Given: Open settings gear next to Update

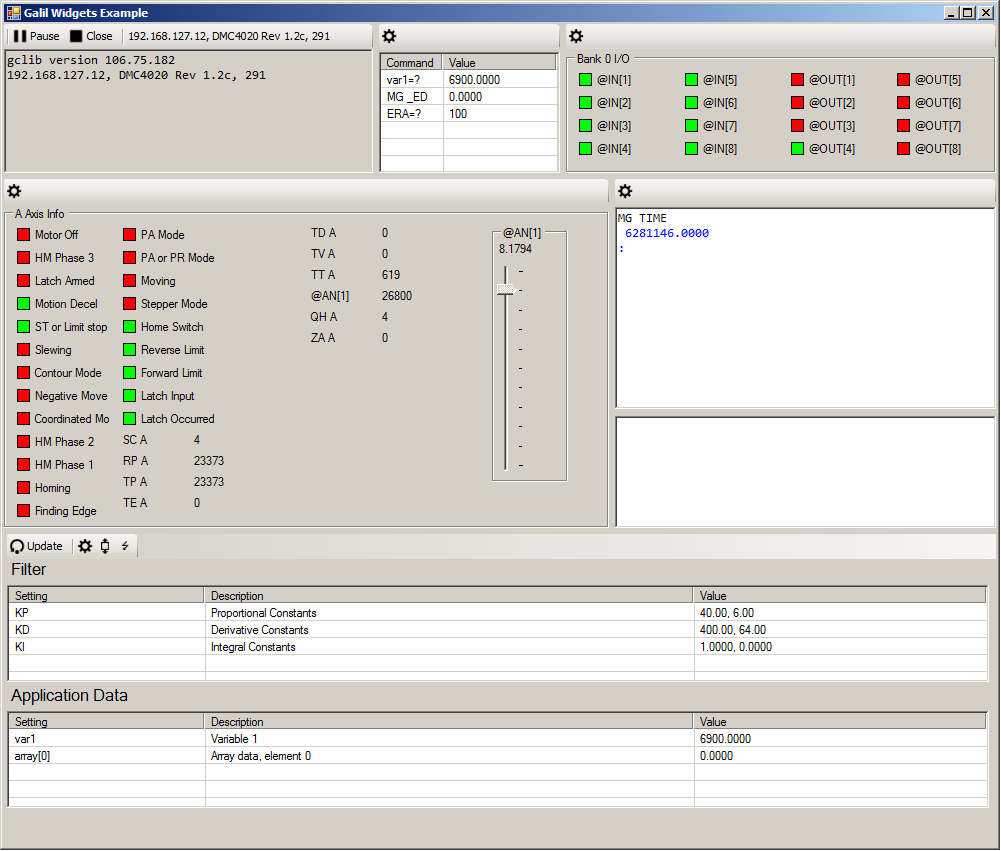Looking at the screenshot, I should [x=85, y=546].
